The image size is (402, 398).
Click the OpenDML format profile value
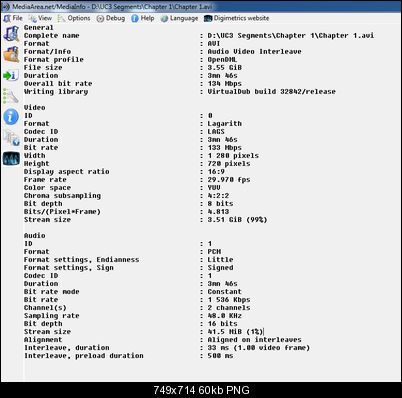point(222,59)
